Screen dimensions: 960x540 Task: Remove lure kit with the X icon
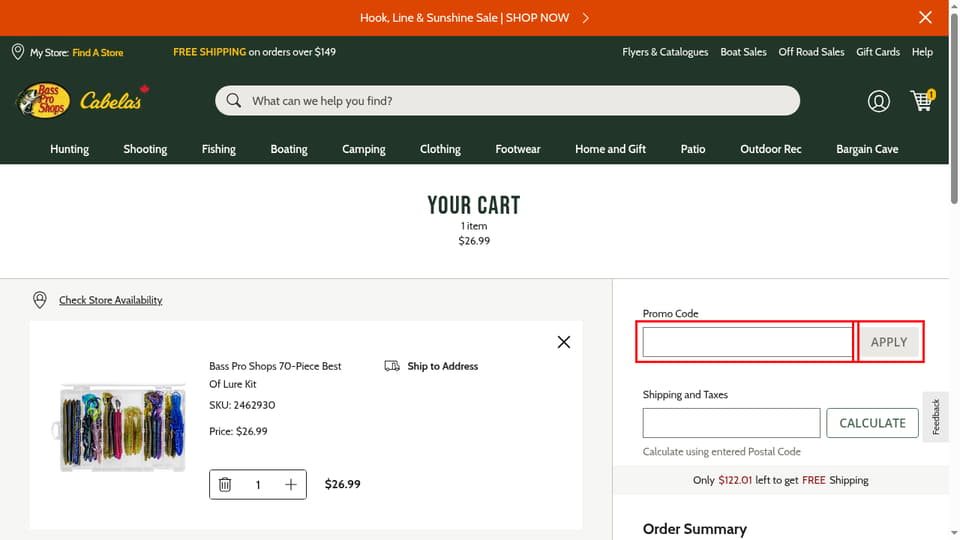pyautogui.click(x=564, y=342)
